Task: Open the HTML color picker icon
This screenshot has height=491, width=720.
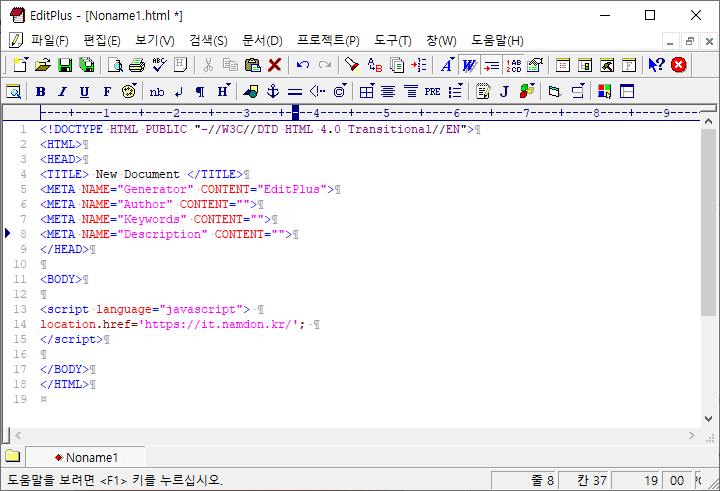Action: (x=604, y=92)
